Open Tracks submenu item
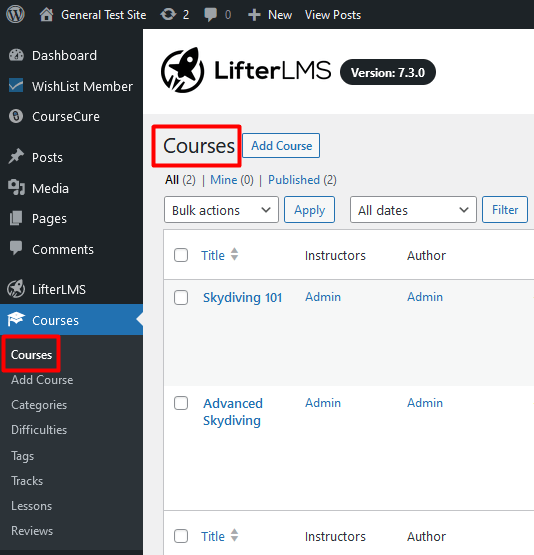The image size is (534, 555). 27,481
